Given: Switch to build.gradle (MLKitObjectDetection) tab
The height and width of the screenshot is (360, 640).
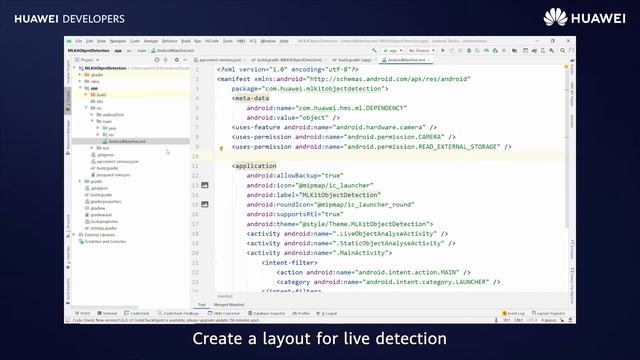Looking at the screenshot, I should pyautogui.click(x=289, y=60).
